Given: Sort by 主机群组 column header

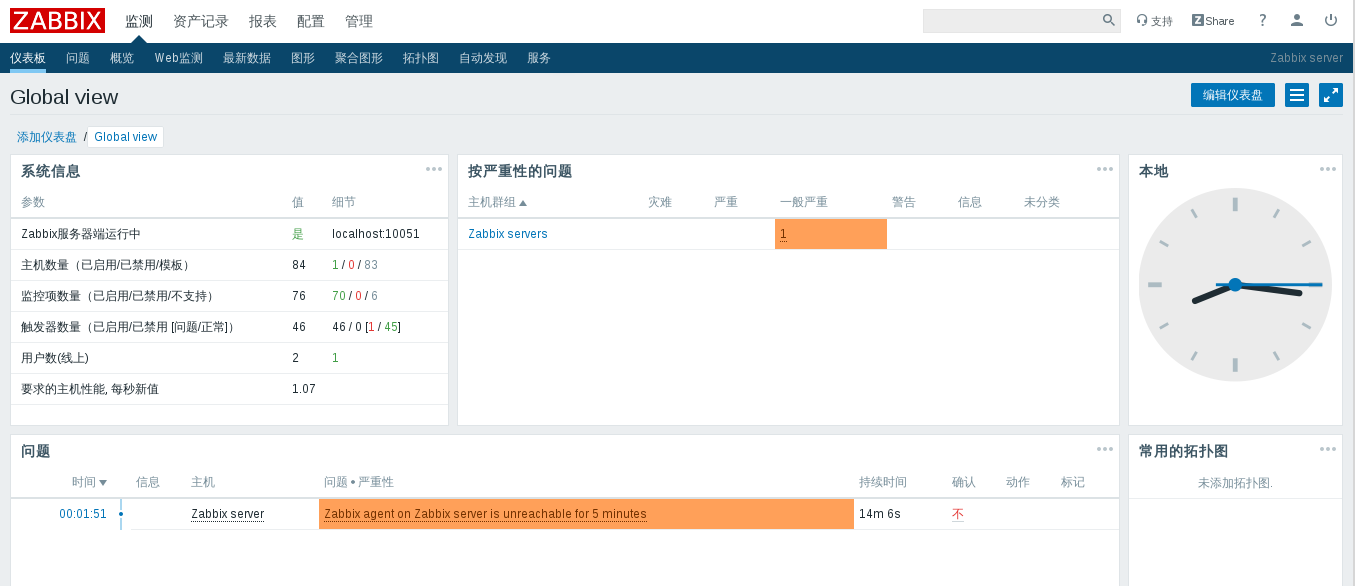Looking at the screenshot, I should point(497,202).
